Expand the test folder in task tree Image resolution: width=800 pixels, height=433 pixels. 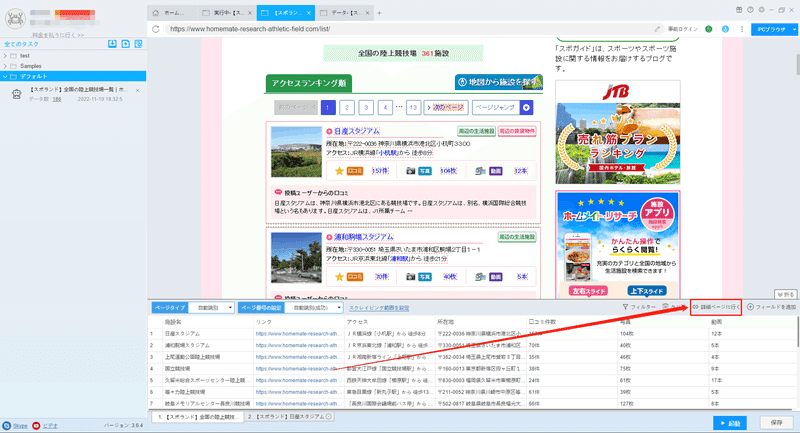pos(5,56)
